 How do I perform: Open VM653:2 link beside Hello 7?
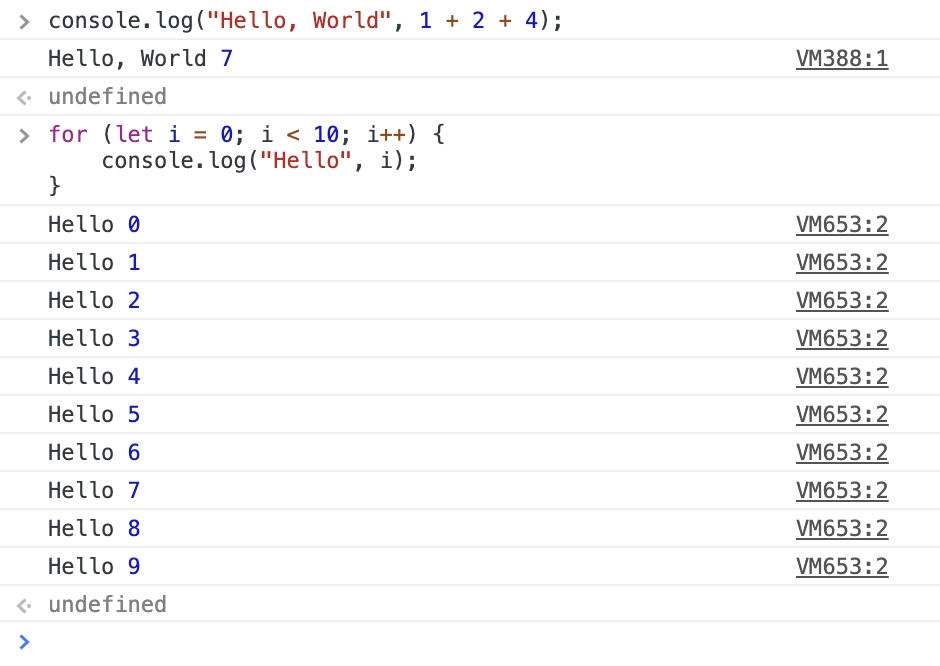pos(841,491)
